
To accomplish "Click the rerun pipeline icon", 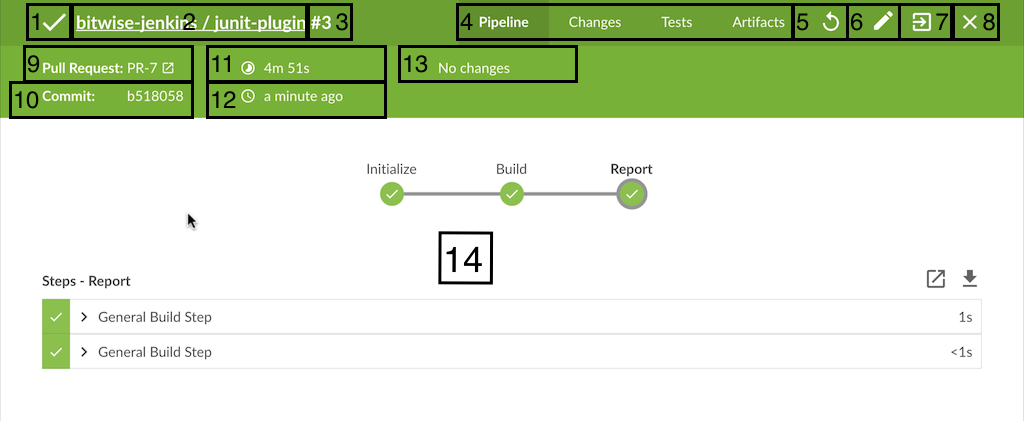I will coord(830,22).
